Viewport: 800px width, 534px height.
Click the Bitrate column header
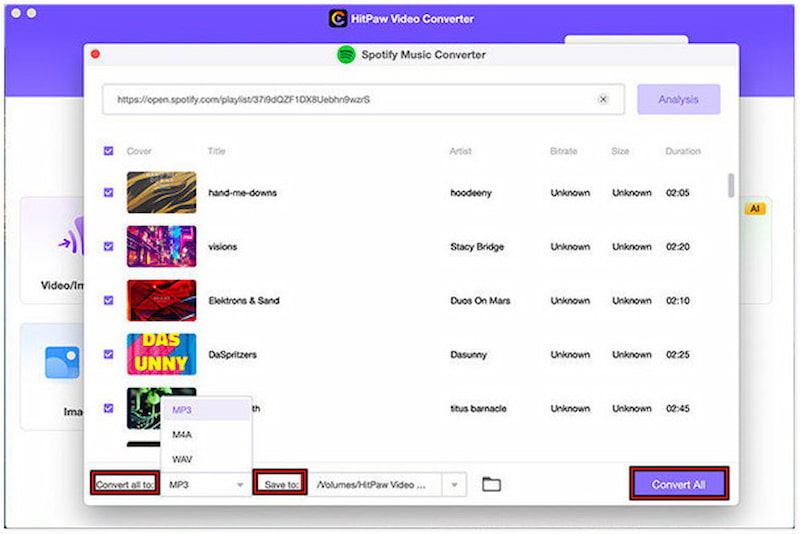[564, 151]
